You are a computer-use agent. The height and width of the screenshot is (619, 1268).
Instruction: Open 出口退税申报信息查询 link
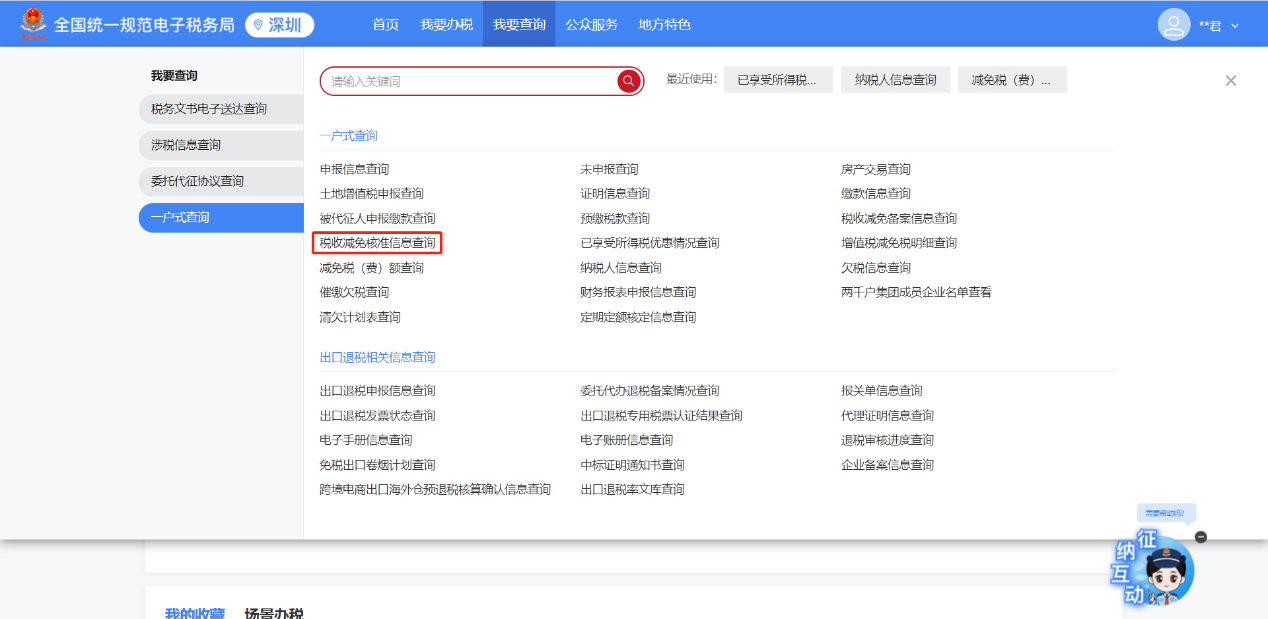tap(378, 391)
